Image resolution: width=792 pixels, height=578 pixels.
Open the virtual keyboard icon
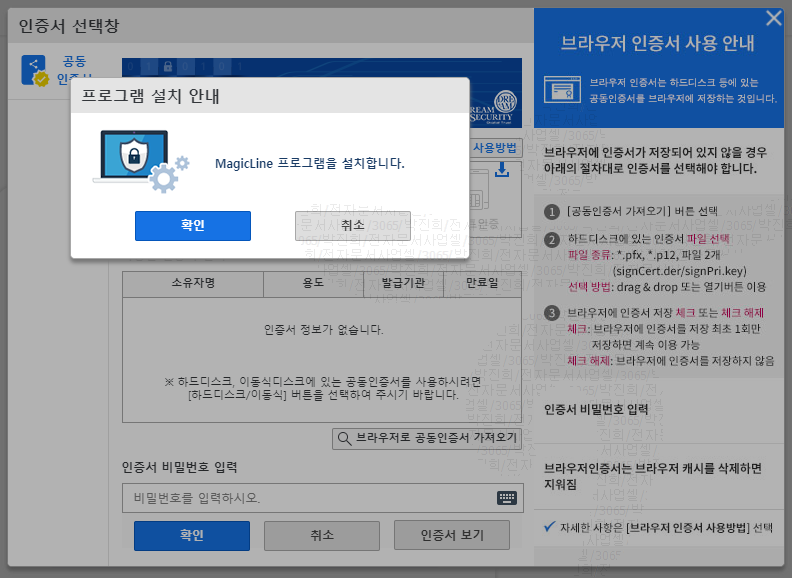(507, 498)
